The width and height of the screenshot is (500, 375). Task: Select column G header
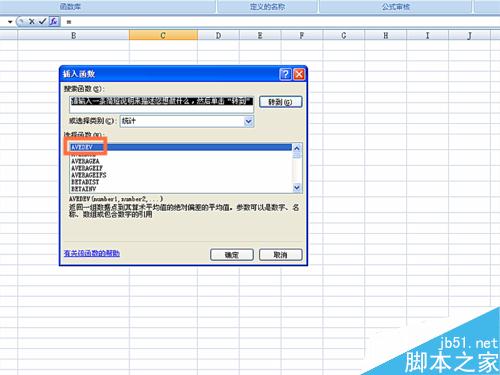[344, 35]
